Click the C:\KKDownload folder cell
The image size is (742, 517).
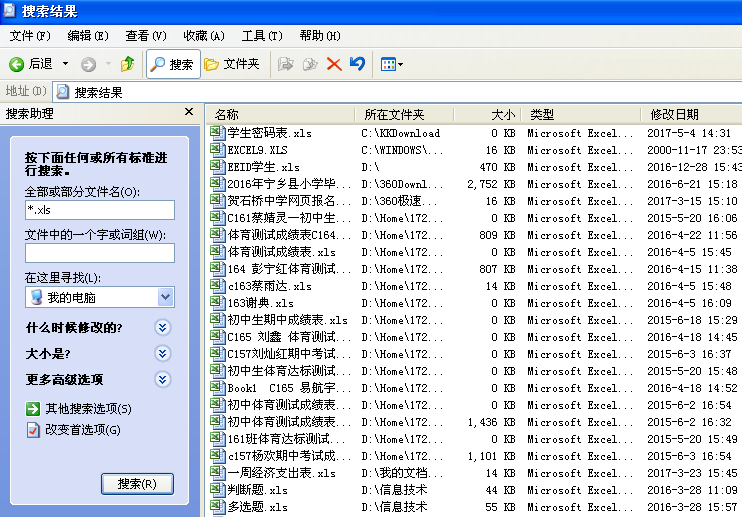401,133
